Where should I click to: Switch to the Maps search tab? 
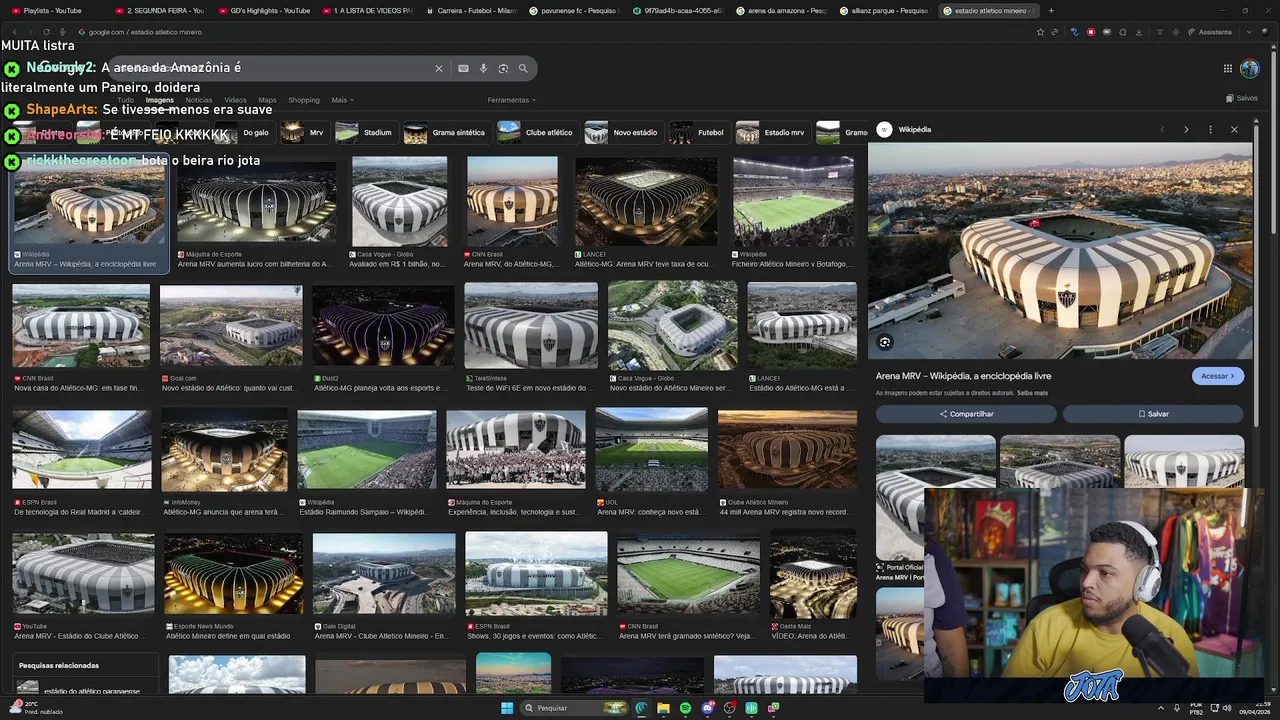267,100
